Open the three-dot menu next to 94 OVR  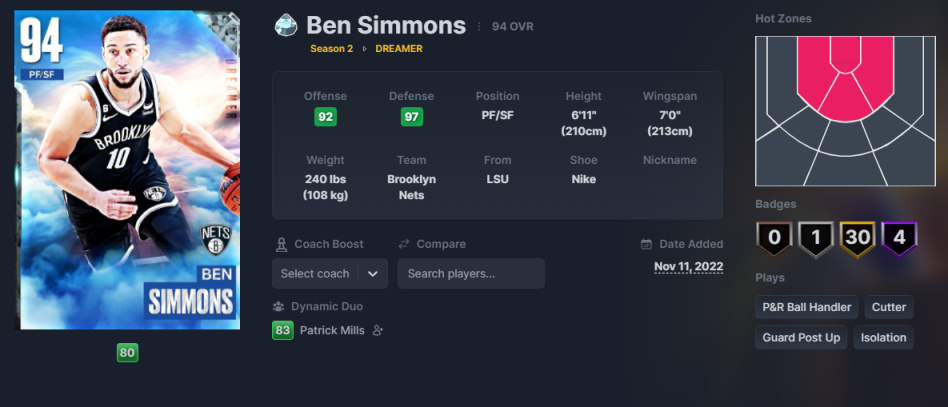479,27
